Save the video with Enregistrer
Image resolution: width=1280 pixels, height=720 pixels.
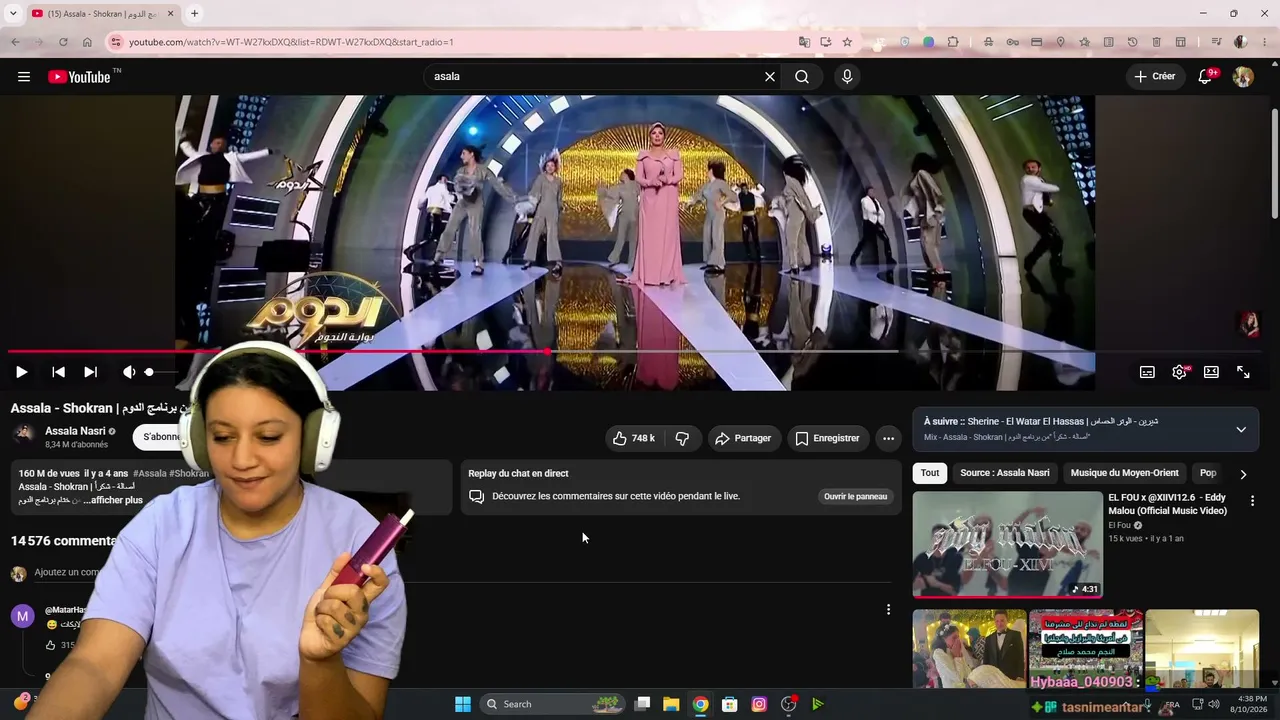click(x=827, y=438)
